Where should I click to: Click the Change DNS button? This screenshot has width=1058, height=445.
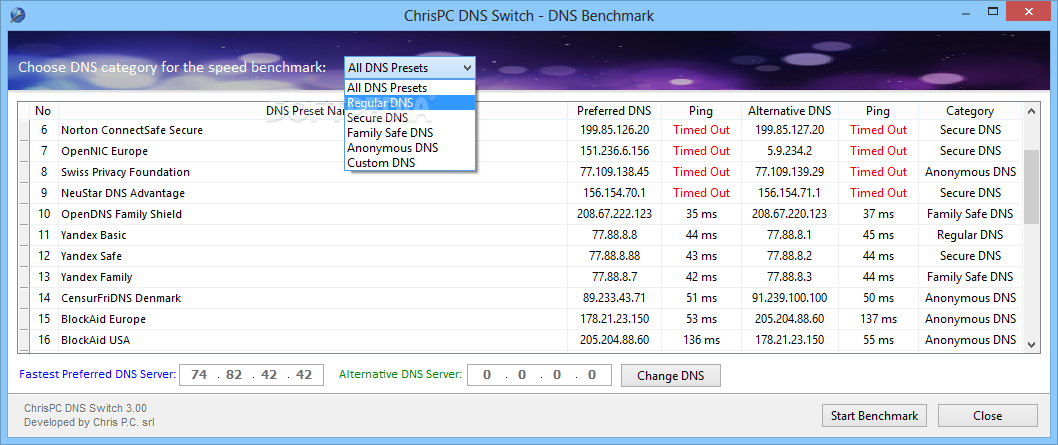[x=670, y=376]
